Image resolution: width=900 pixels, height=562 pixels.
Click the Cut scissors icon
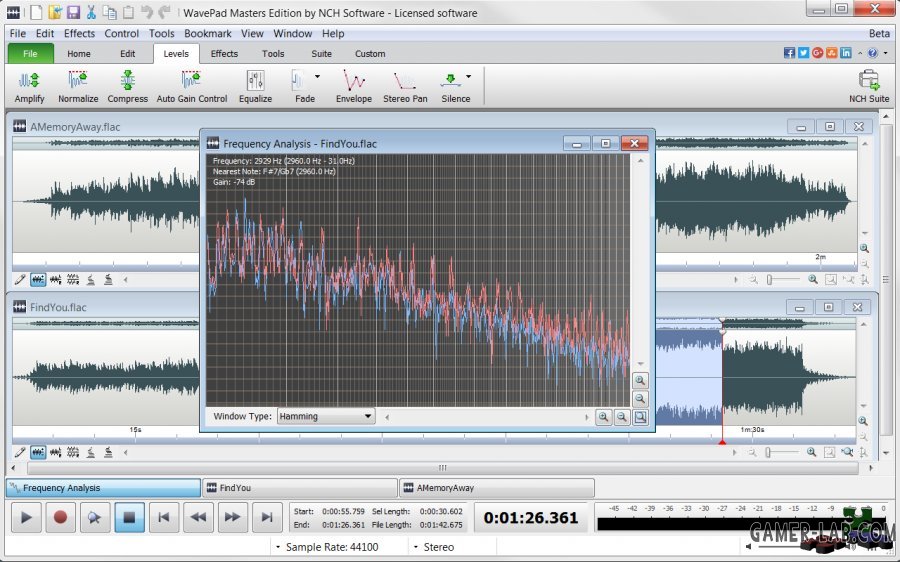(91, 12)
